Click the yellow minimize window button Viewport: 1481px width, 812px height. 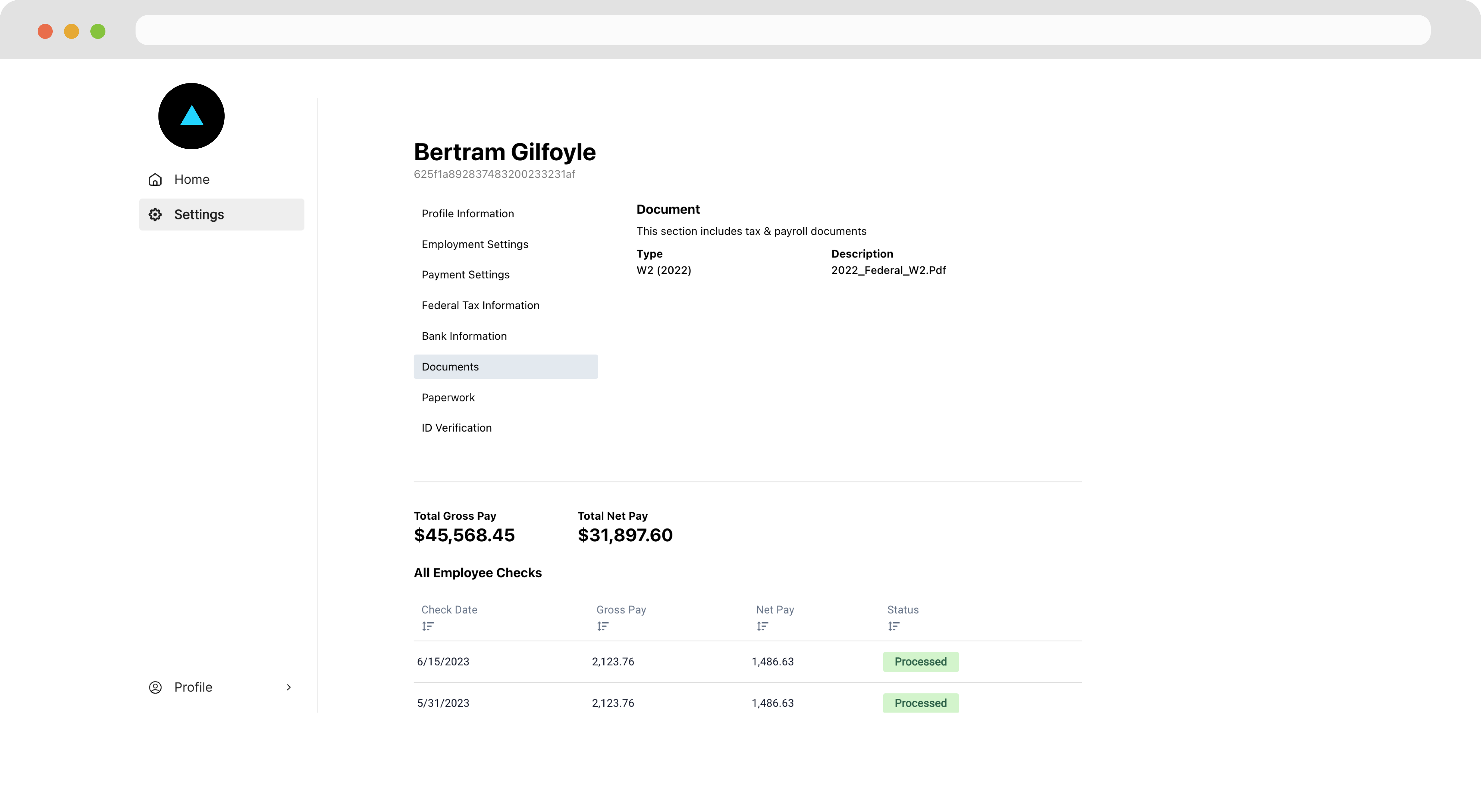click(71, 31)
